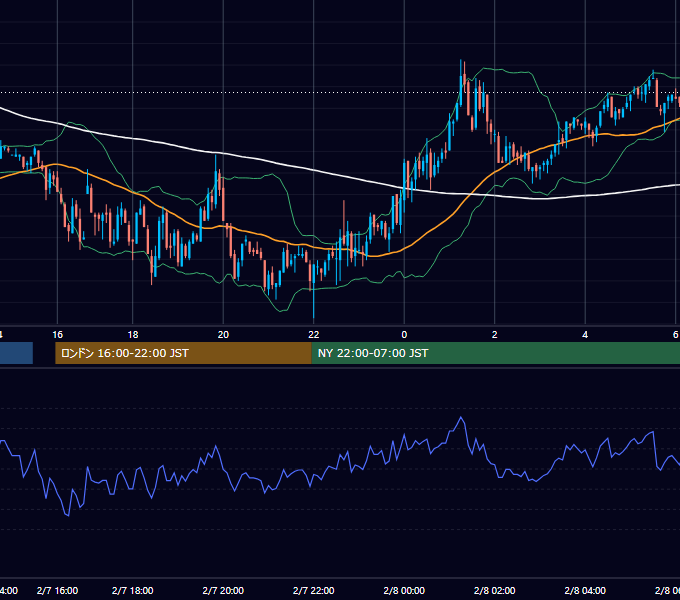
Task: Click the long lower-wick candle at 22:00
Action: pos(314,290)
